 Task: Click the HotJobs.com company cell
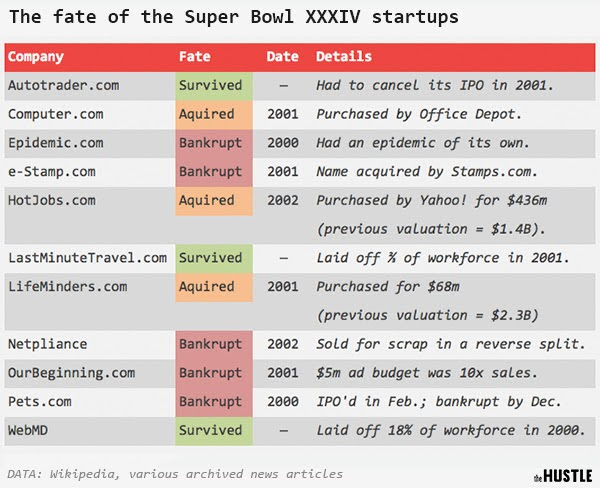(52, 201)
